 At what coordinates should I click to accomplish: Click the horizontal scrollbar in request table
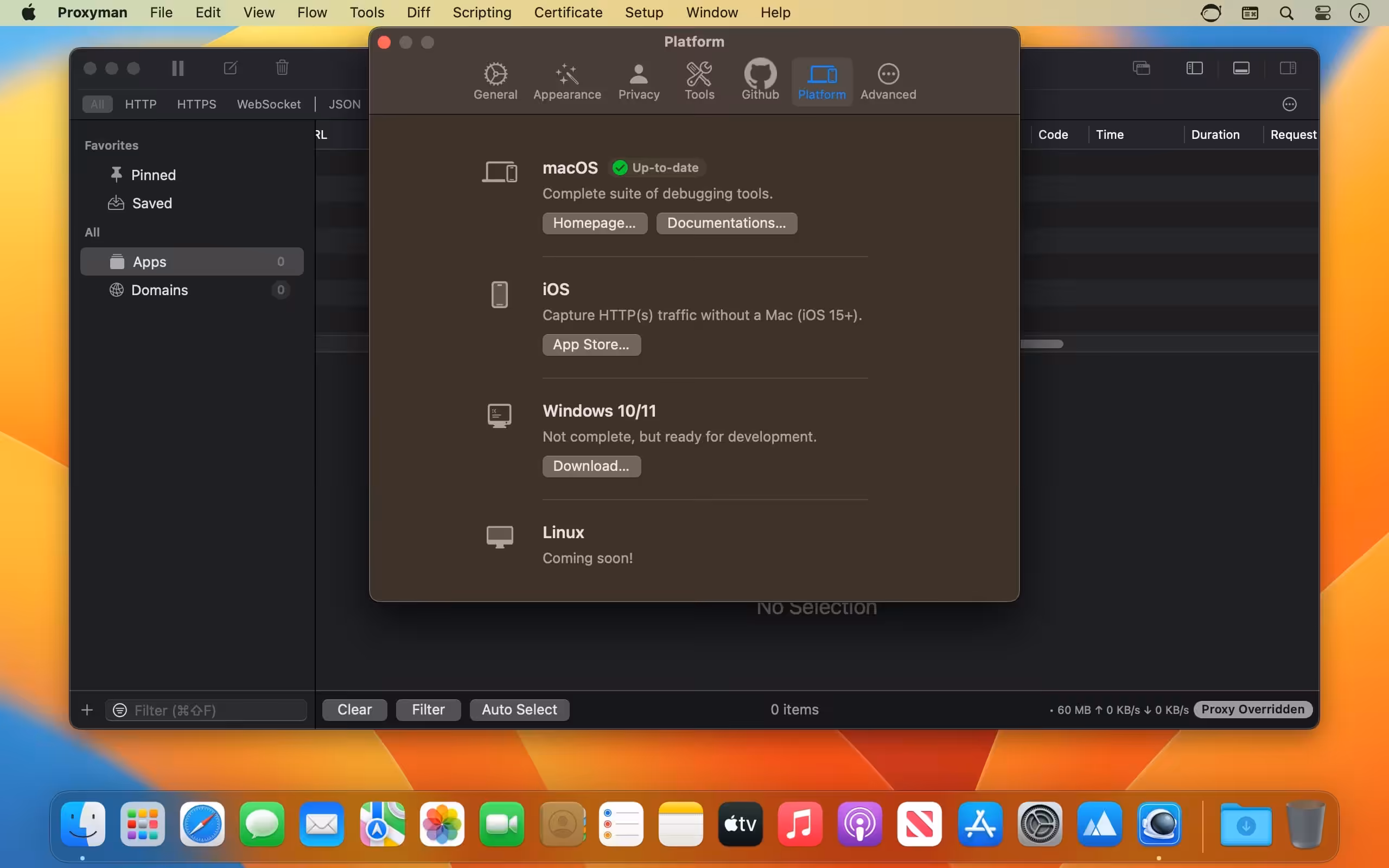(x=1042, y=344)
